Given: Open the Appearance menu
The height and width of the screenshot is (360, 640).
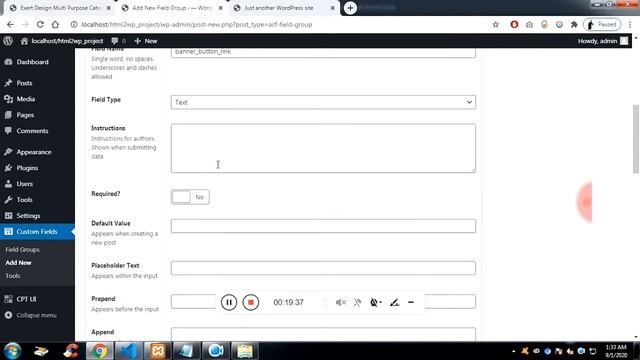Looking at the screenshot, I should point(34,152).
